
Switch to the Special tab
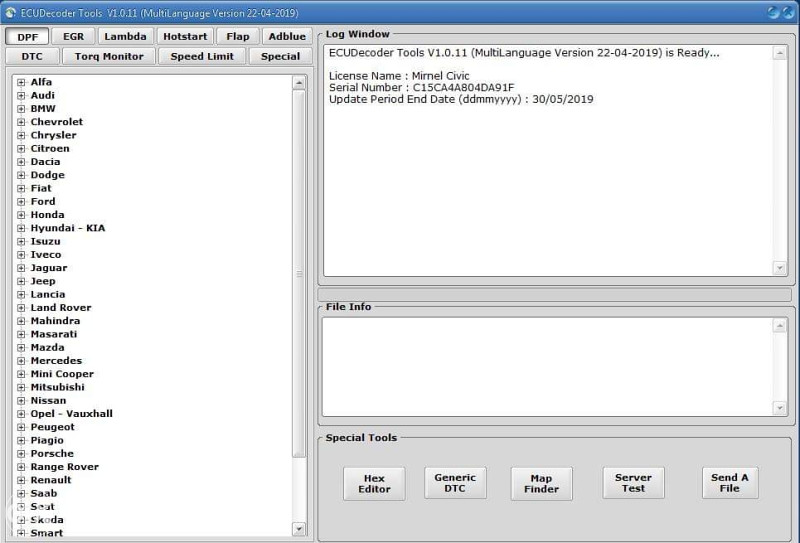(x=281, y=56)
